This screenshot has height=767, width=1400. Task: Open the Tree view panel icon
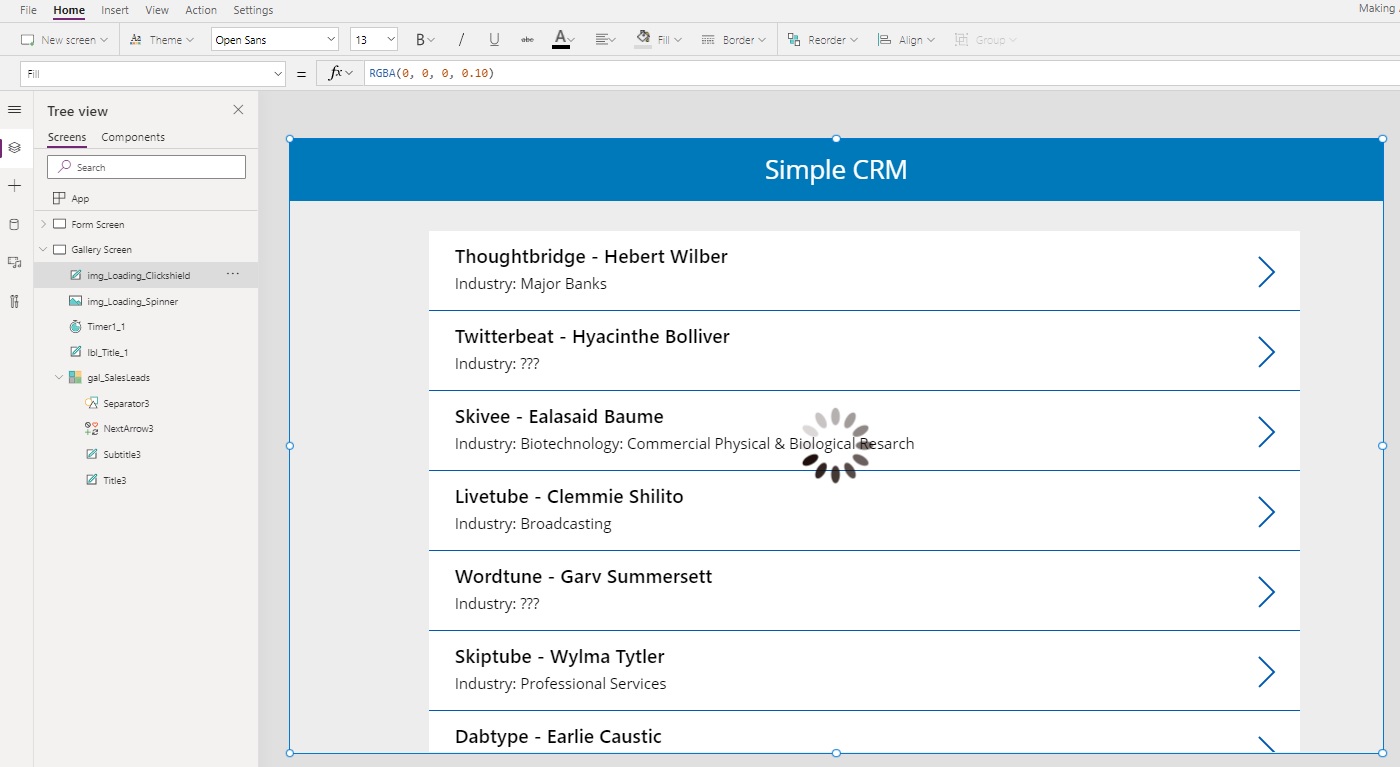(x=14, y=147)
